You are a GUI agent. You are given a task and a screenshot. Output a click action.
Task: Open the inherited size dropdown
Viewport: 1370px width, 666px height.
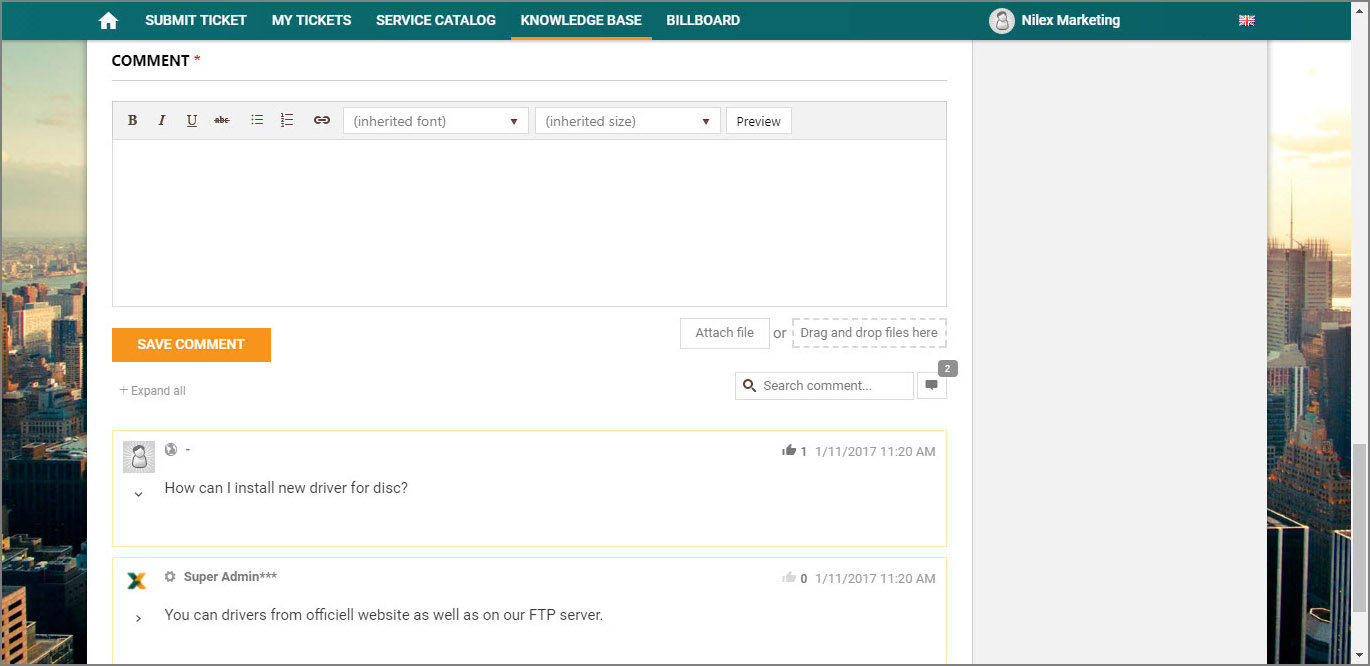tap(628, 121)
